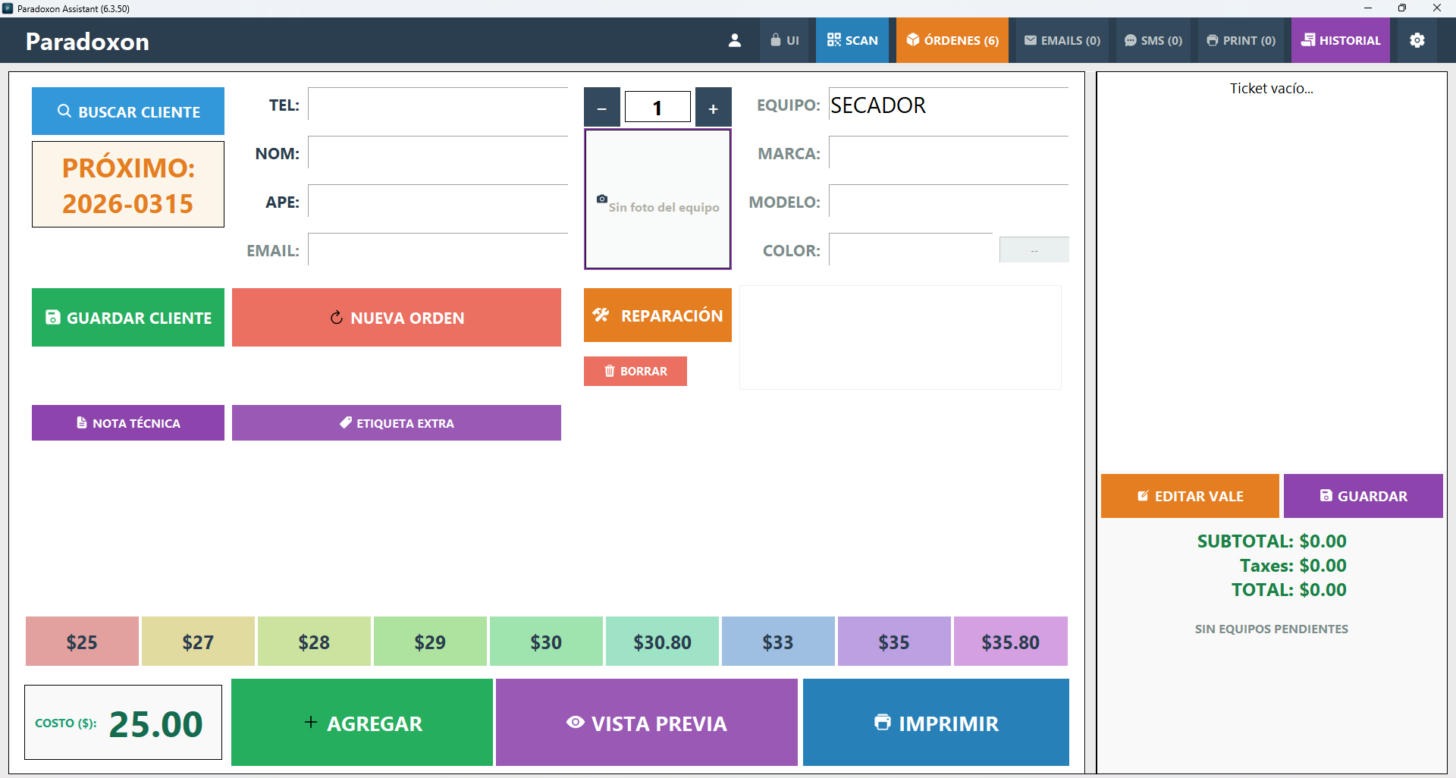Screen dimensions: 1456x778
Task: Open the ÓRDENES (6) tab
Action: tap(952, 41)
